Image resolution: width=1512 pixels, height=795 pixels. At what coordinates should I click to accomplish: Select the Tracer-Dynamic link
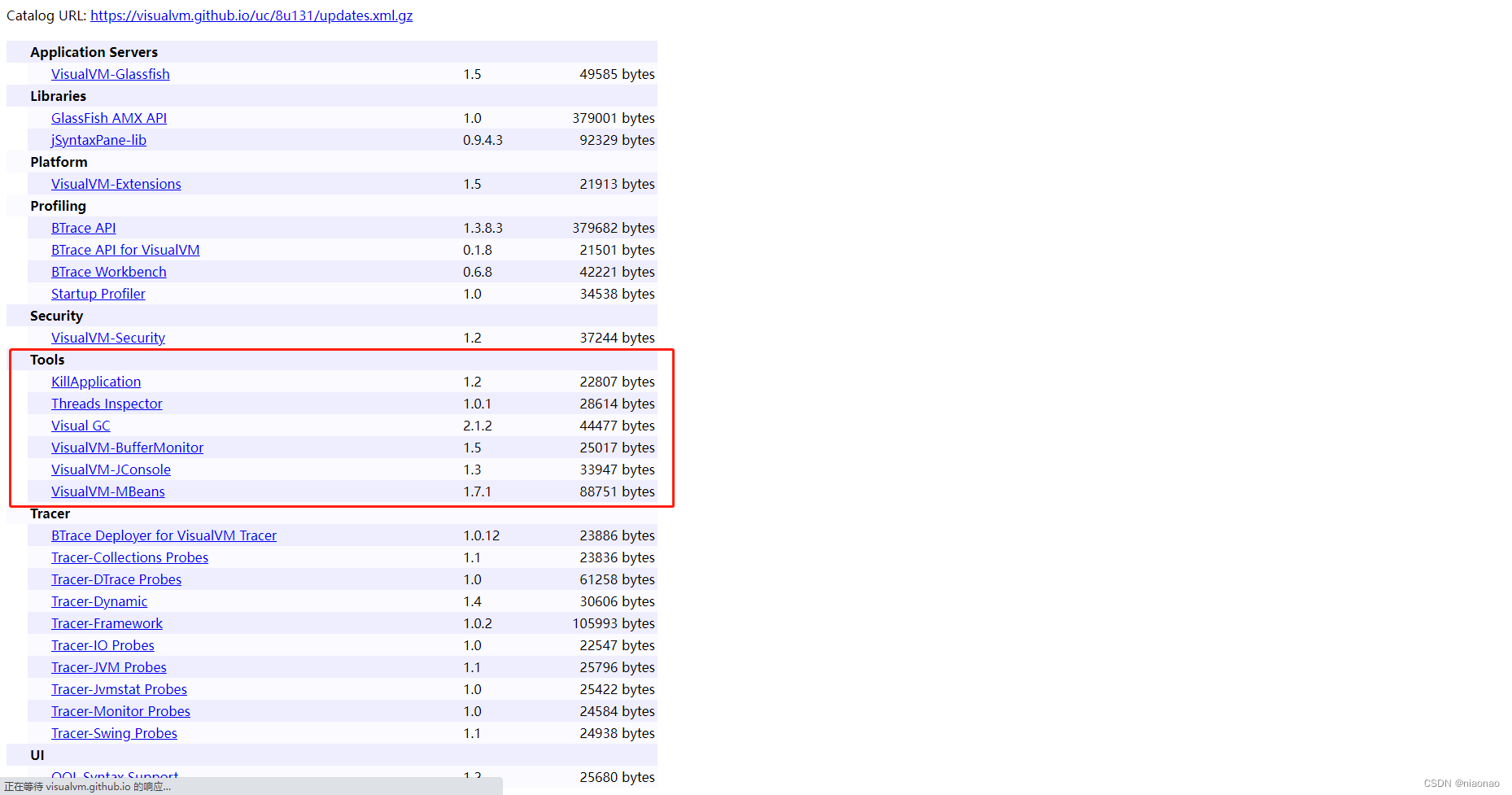(99, 601)
